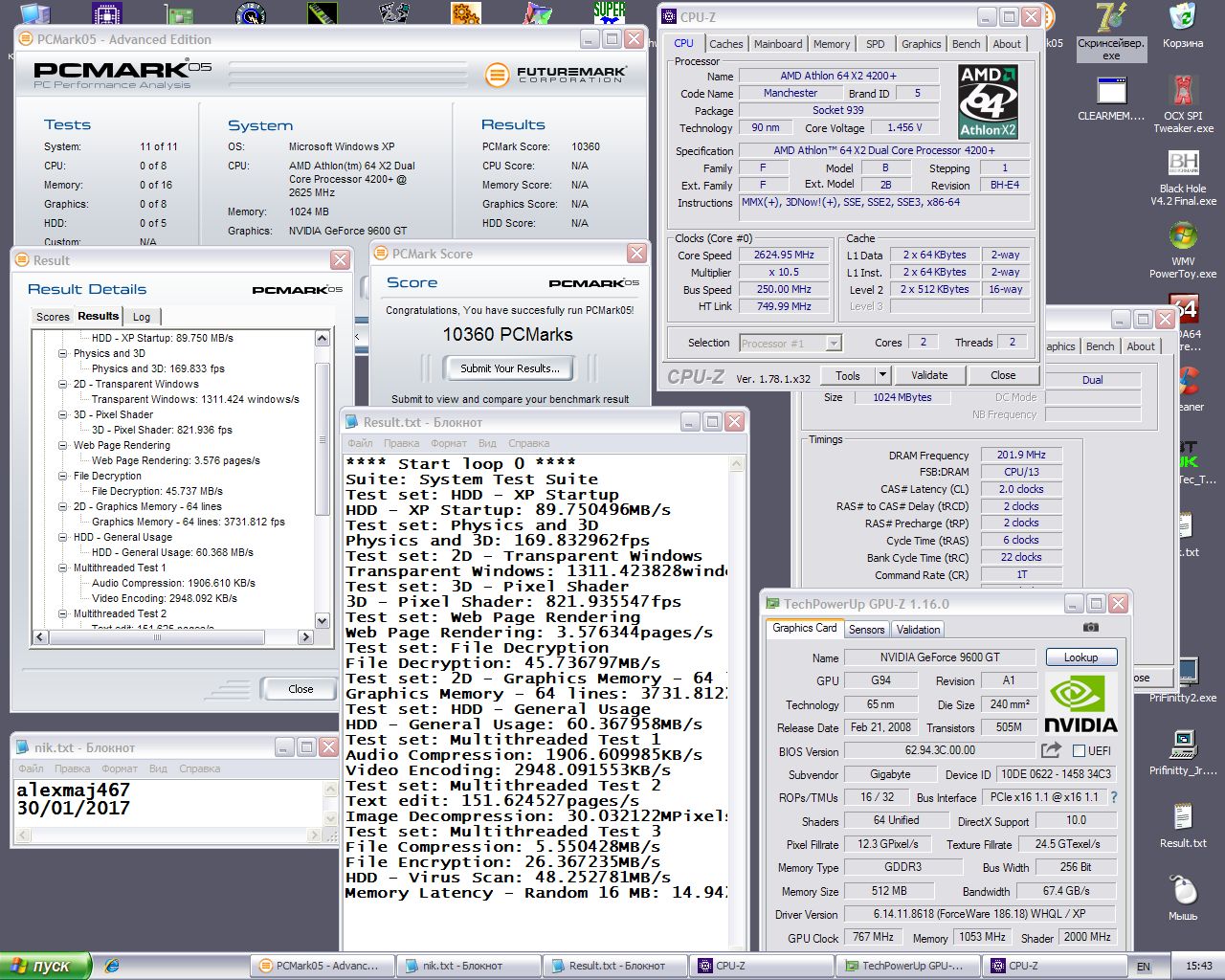The image size is (1225, 980).
Task: Open Bench tab in front CPU-Z
Action: 966,44
